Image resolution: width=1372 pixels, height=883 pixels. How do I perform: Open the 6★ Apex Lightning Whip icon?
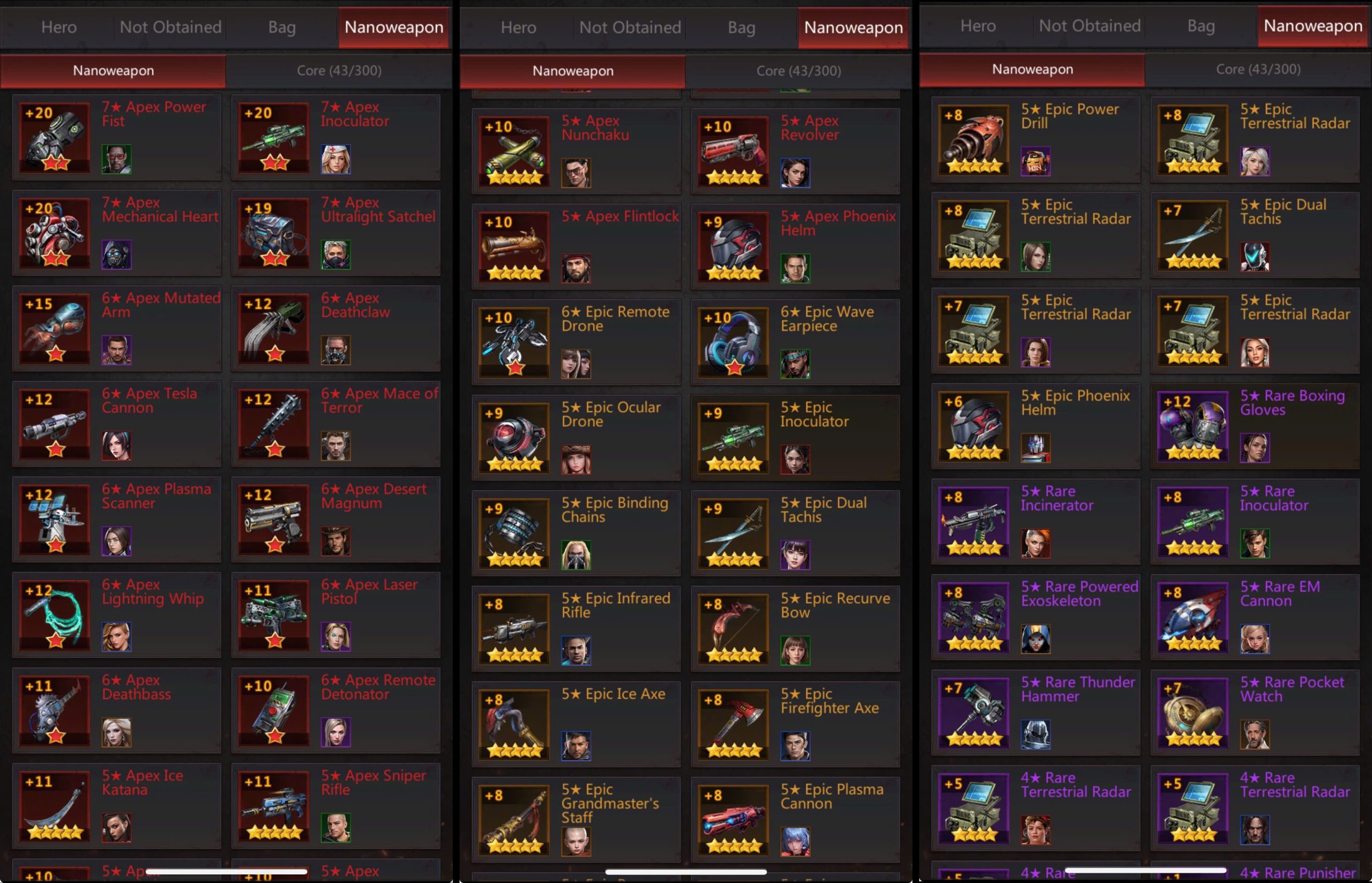(x=55, y=615)
